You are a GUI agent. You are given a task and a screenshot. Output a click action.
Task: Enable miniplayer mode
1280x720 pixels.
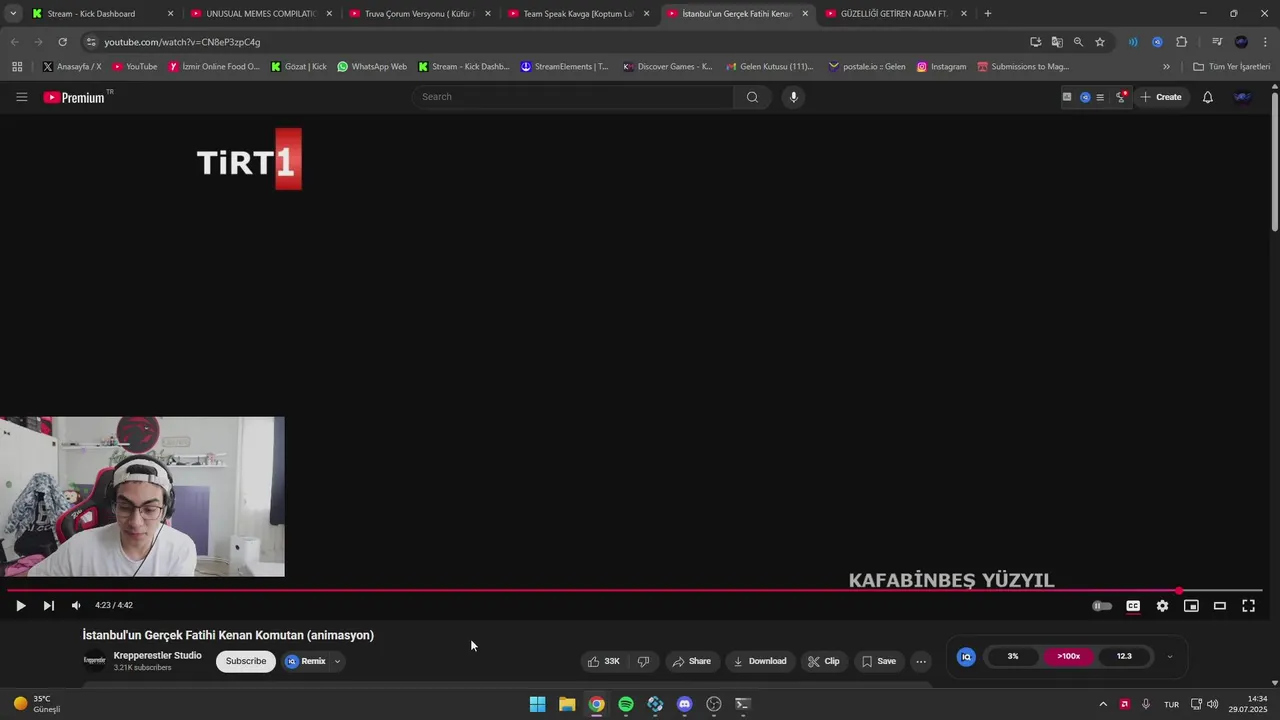(1191, 605)
